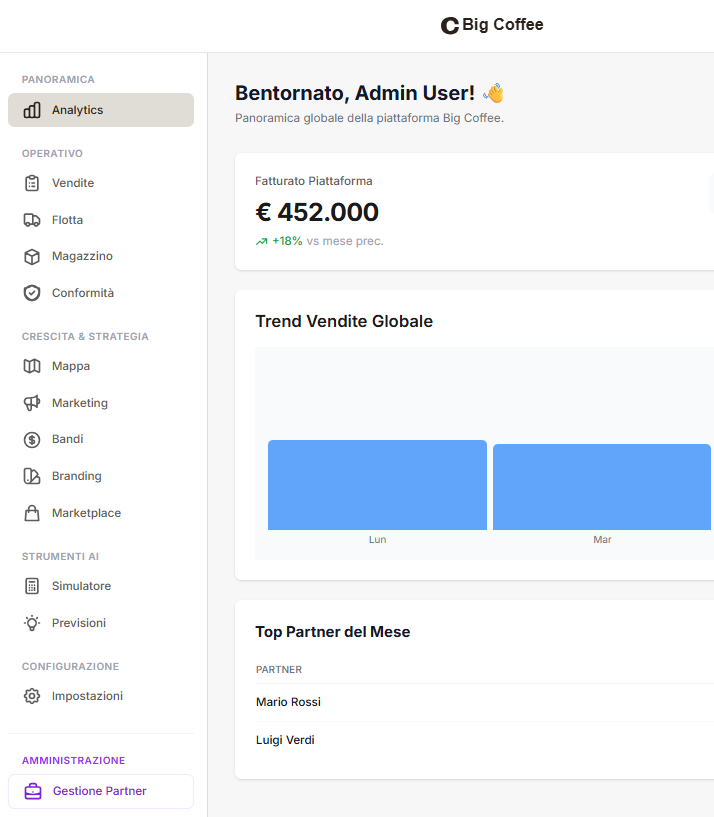Select the Simulatore calculator icon

pyautogui.click(x=30, y=586)
